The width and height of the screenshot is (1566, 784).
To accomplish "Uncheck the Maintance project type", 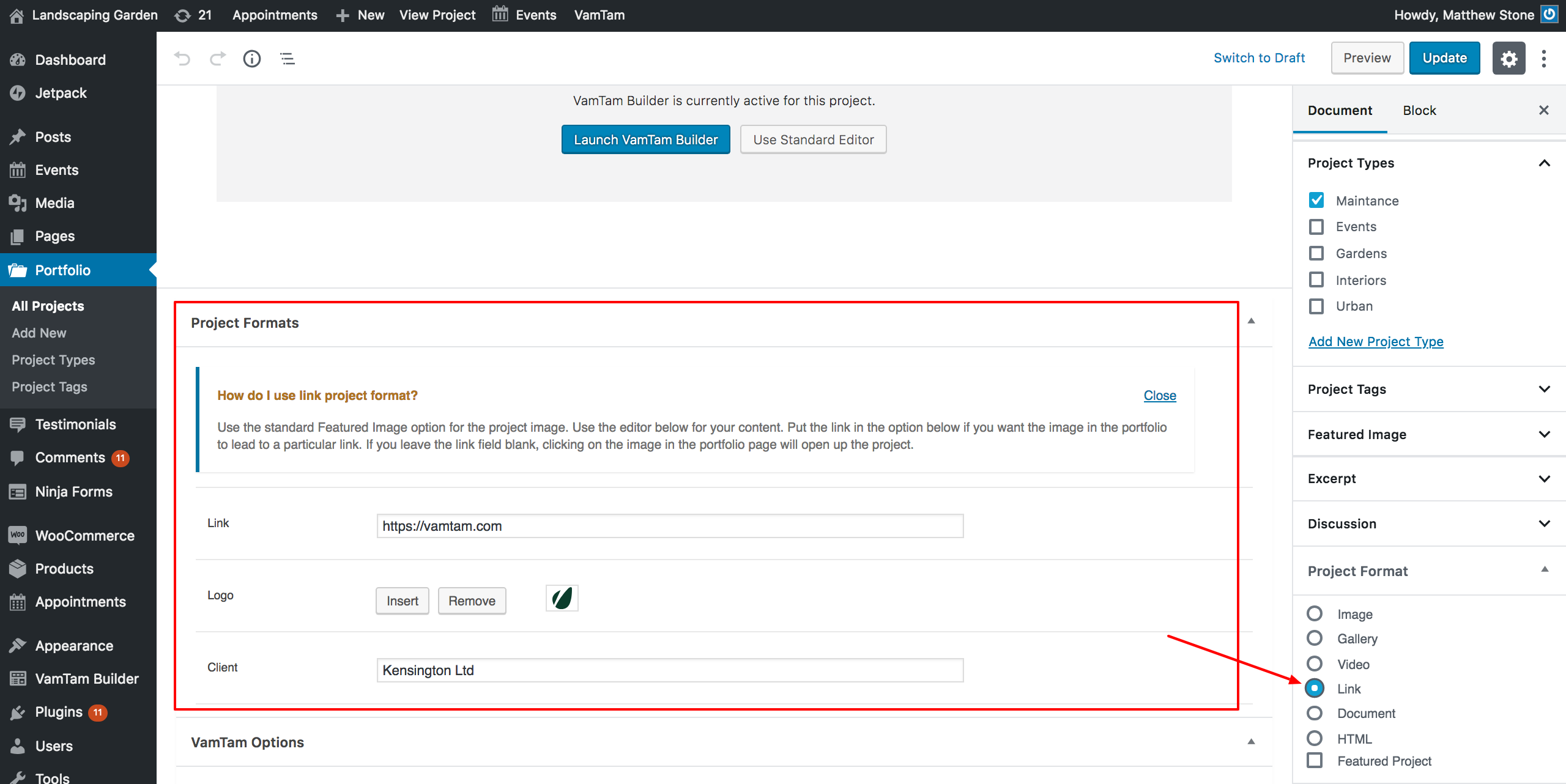I will click(x=1316, y=201).
